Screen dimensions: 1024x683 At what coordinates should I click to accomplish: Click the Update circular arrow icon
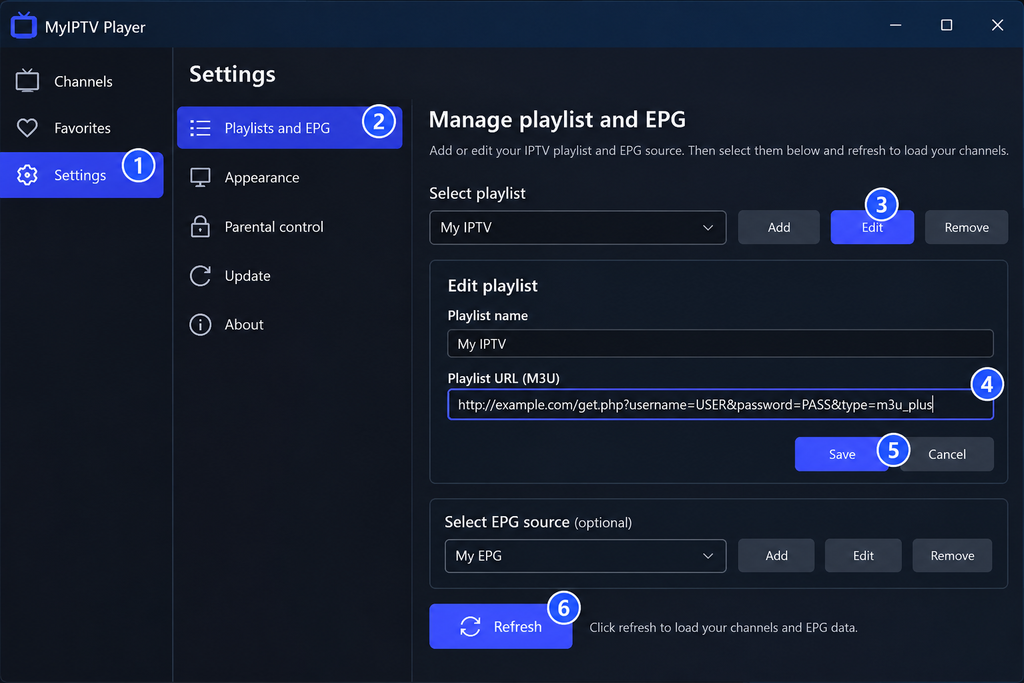(200, 276)
